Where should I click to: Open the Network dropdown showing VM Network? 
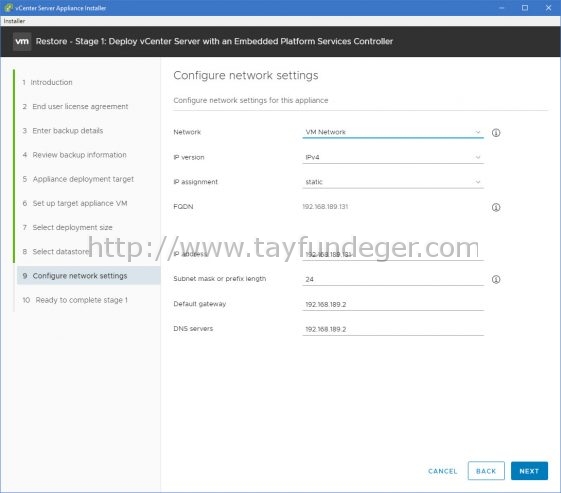coord(393,132)
